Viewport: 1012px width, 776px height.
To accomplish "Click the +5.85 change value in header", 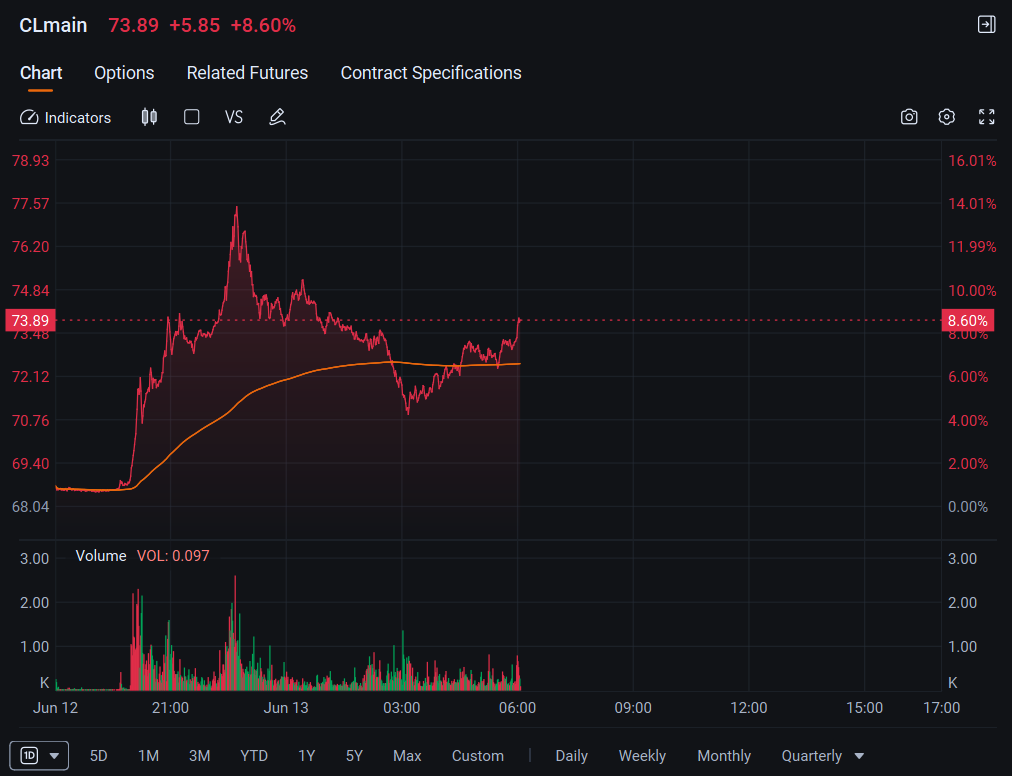I will (194, 25).
